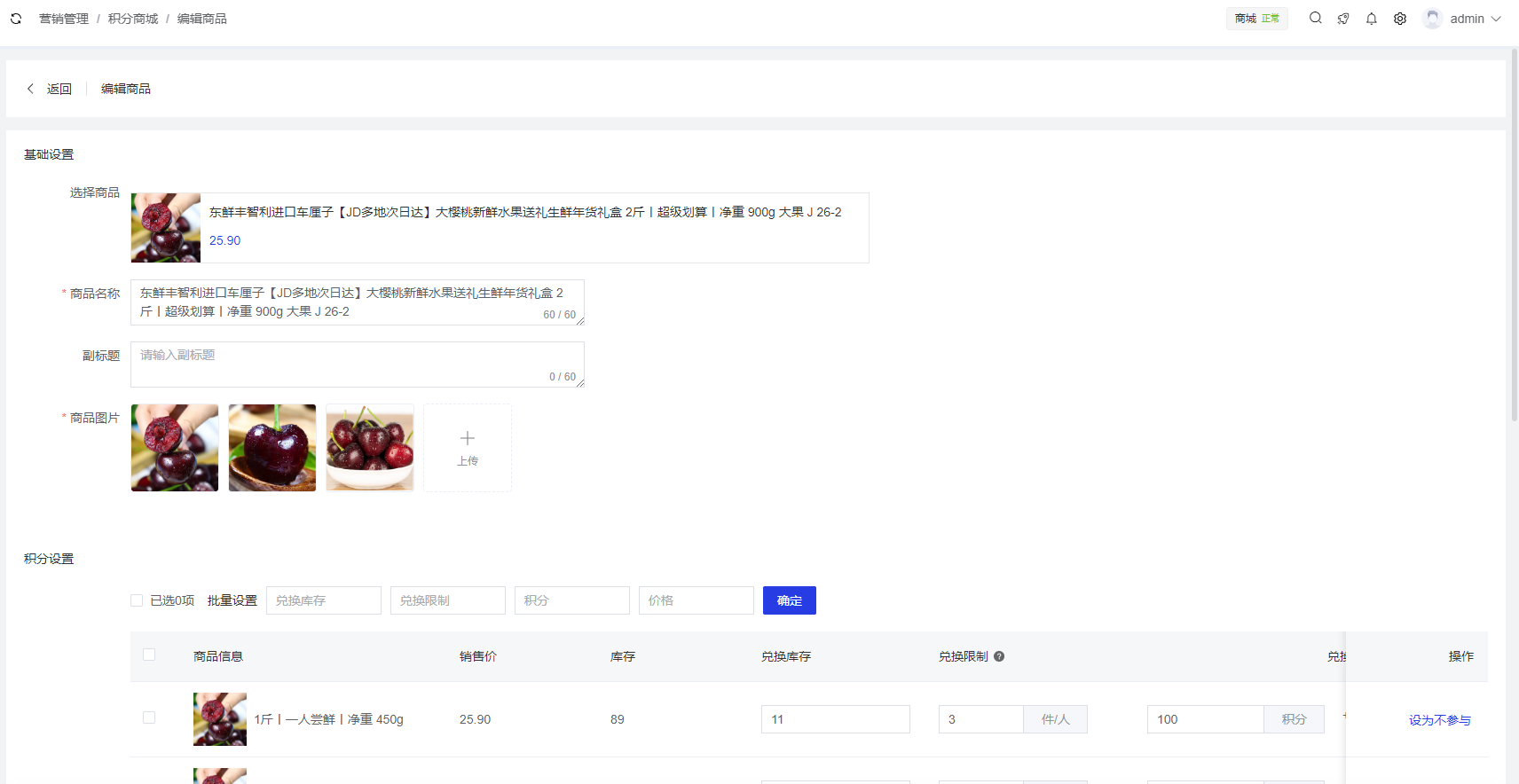Click the rocket icon in top bar
1519x784 pixels.
click(x=1343, y=19)
